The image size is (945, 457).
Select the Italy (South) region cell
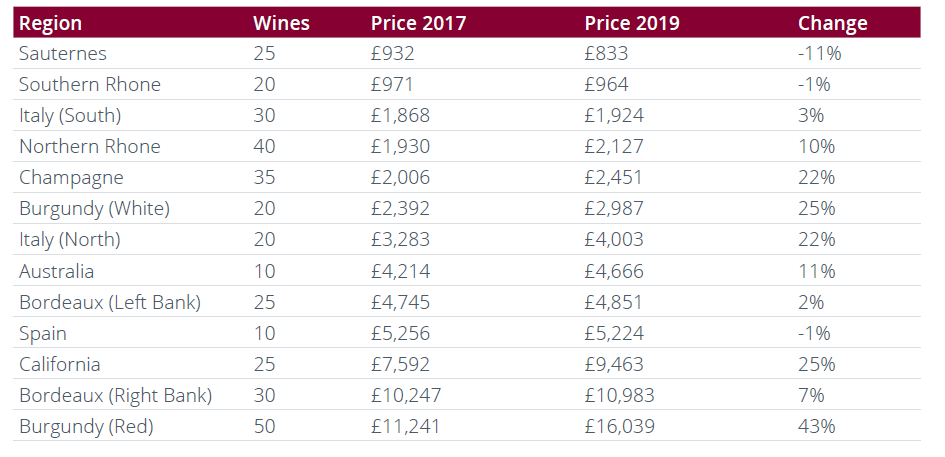(70, 115)
